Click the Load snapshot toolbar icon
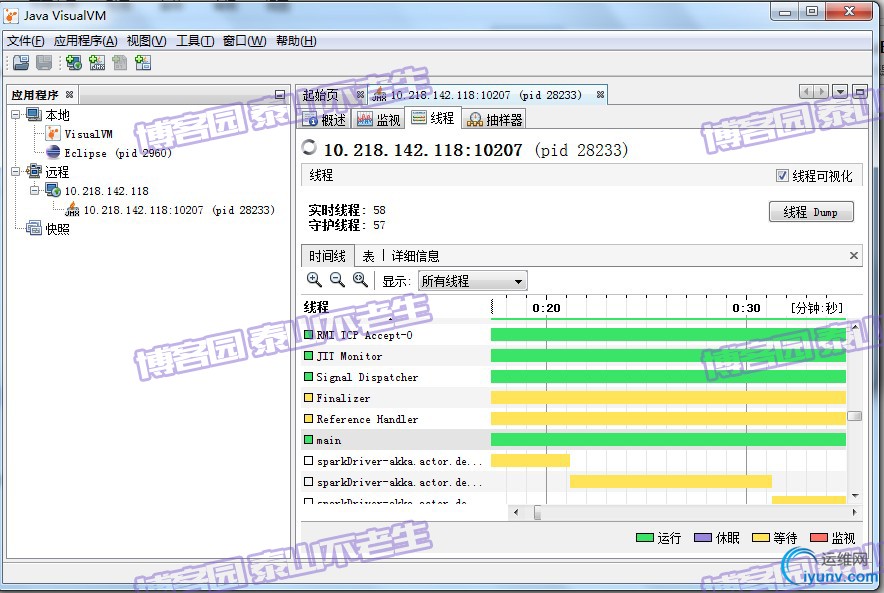Image resolution: width=884 pixels, height=593 pixels. coord(21,63)
